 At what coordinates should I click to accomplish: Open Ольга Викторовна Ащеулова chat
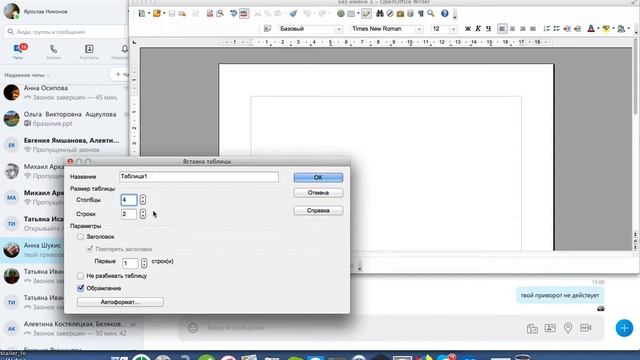pos(64,119)
